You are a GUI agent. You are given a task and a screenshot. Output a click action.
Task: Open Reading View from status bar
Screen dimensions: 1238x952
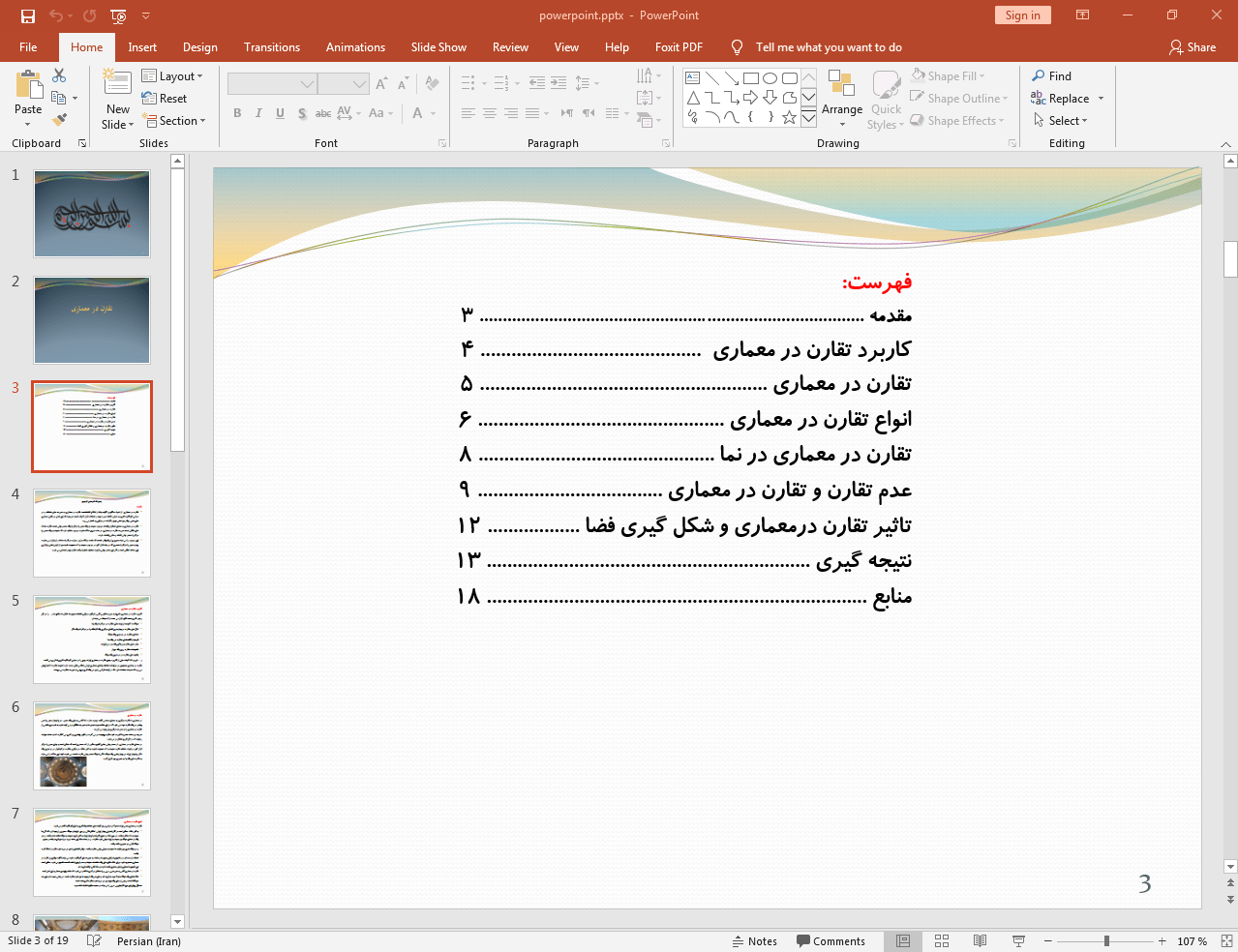pyautogui.click(x=980, y=941)
